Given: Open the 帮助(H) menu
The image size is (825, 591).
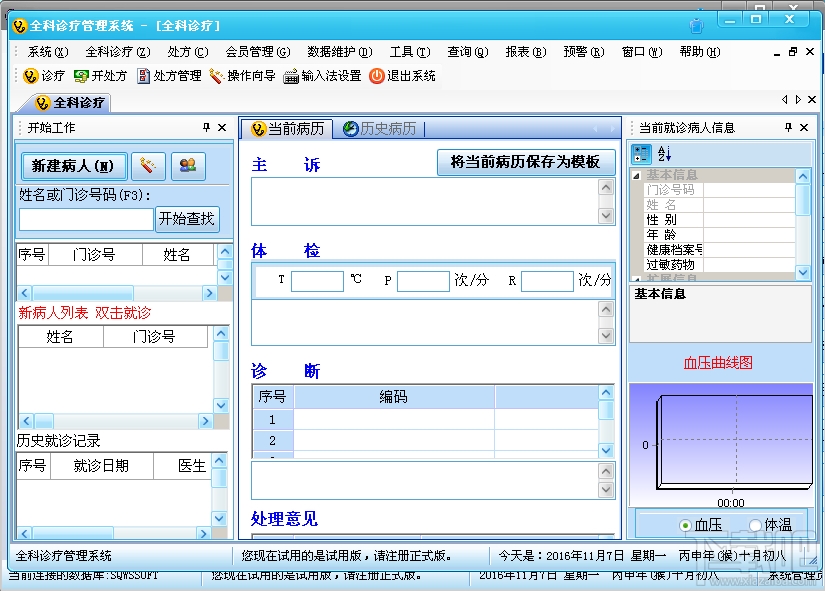Looking at the screenshot, I should tap(700, 52).
